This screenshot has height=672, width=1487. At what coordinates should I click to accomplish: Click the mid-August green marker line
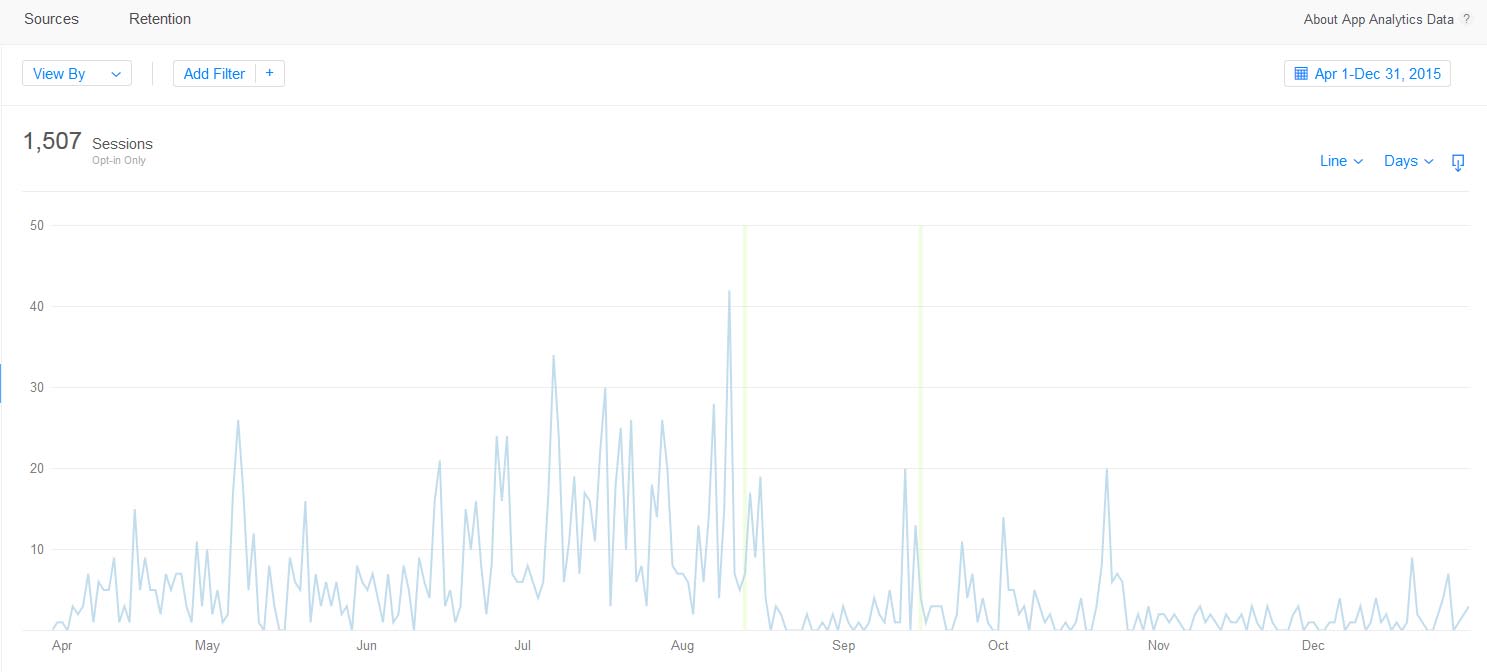tap(745, 428)
